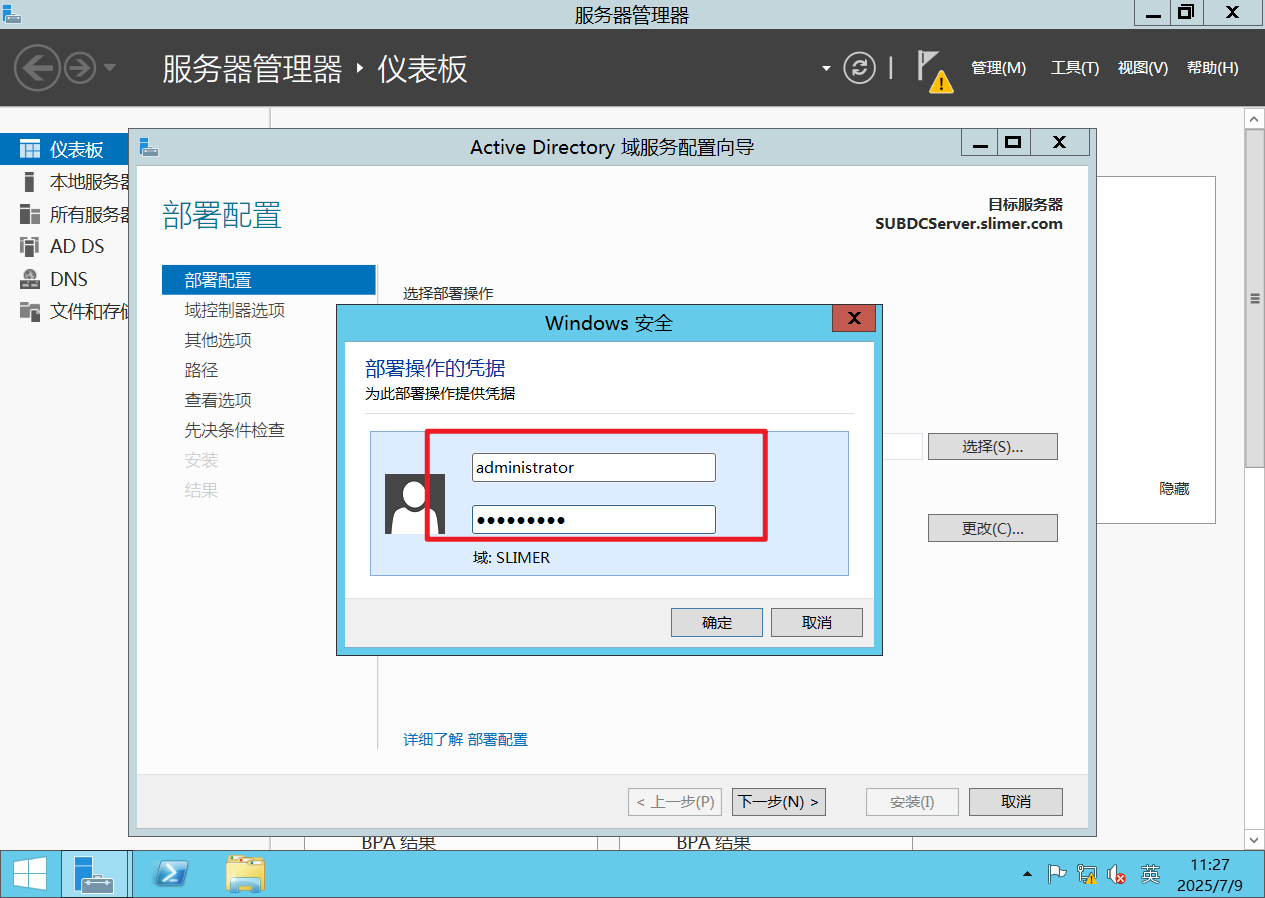Expand dropdown arrow beside refresh icon

click(x=826, y=68)
